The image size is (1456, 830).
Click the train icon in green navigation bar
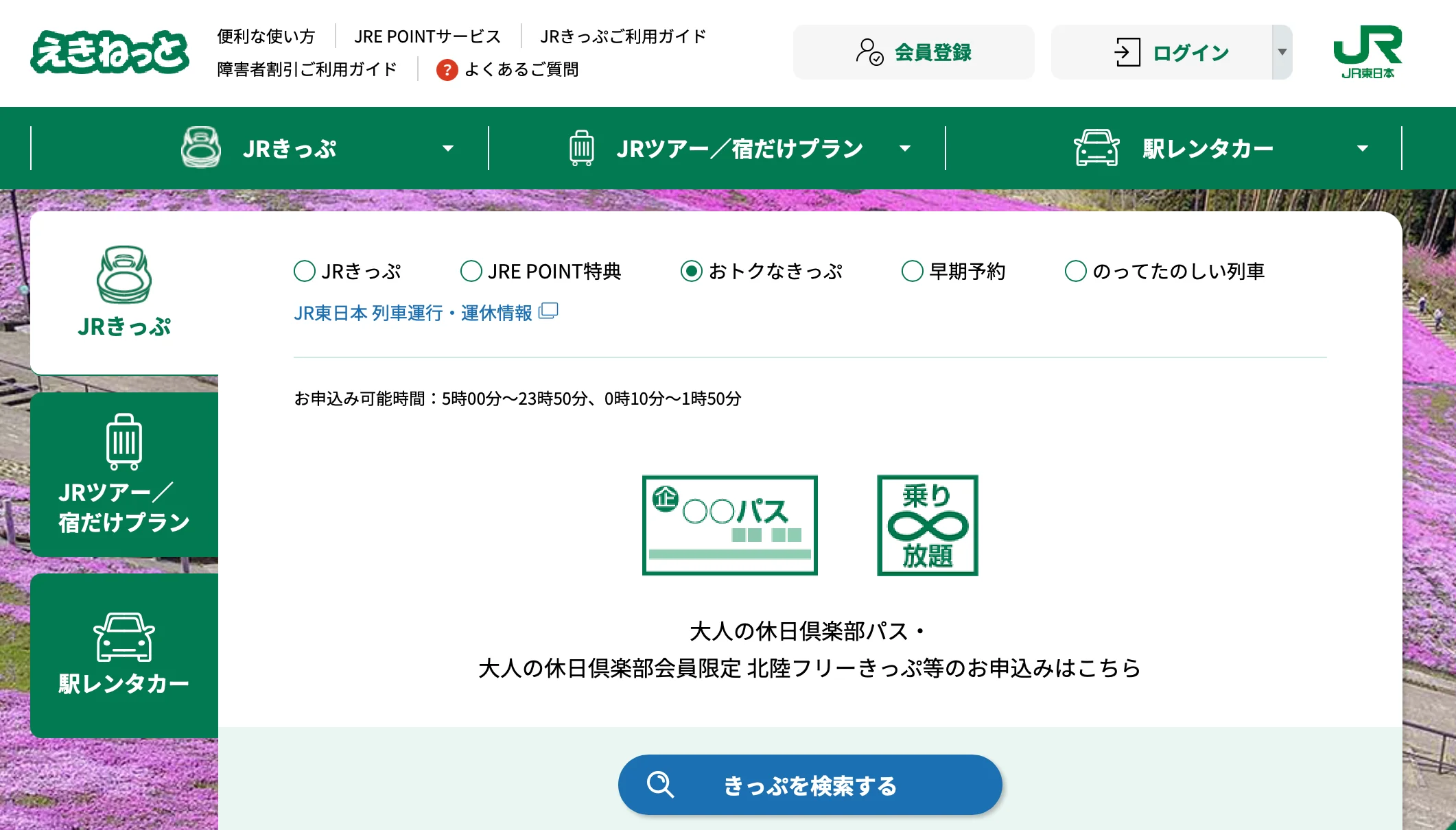pyautogui.click(x=201, y=147)
